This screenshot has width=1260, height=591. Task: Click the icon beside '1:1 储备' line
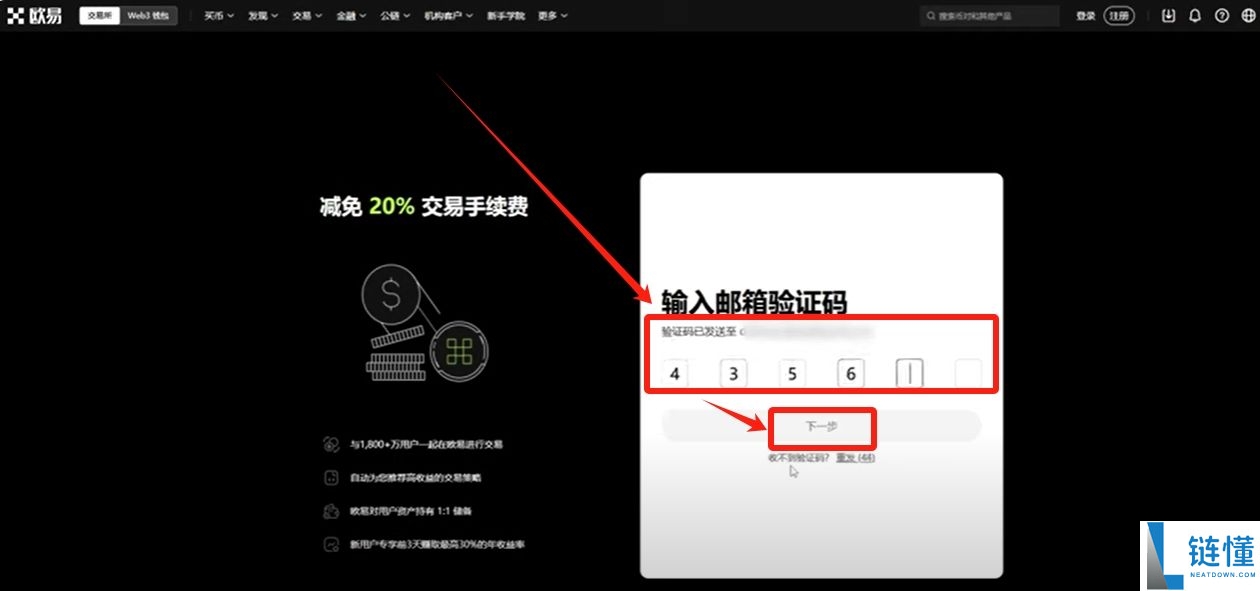pyautogui.click(x=331, y=511)
